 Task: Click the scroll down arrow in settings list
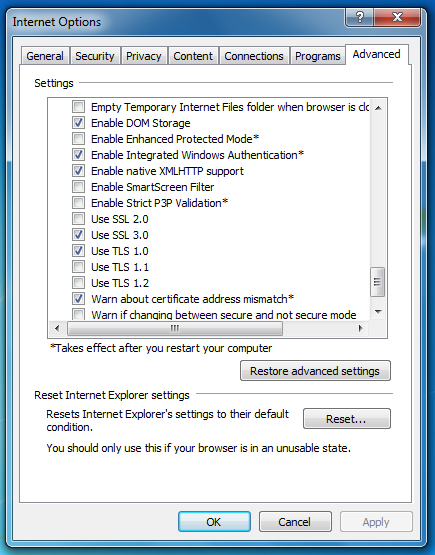pyautogui.click(x=378, y=312)
